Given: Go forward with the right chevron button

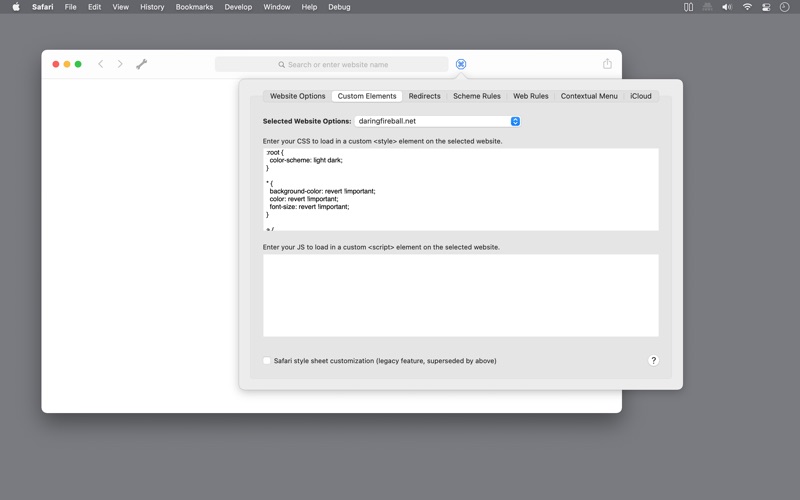Looking at the screenshot, I should [120, 64].
